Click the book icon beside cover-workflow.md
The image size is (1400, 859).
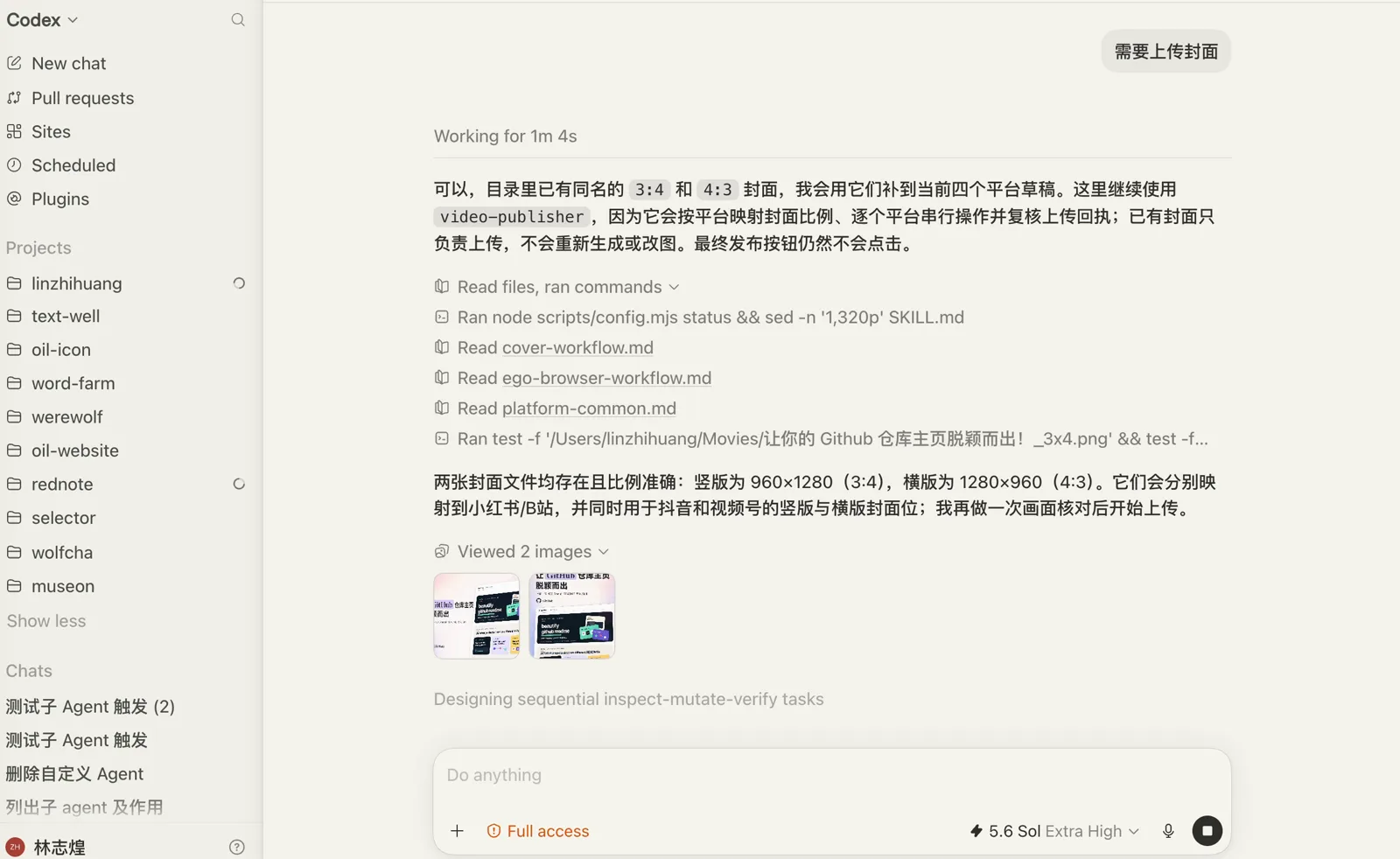point(442,347)
